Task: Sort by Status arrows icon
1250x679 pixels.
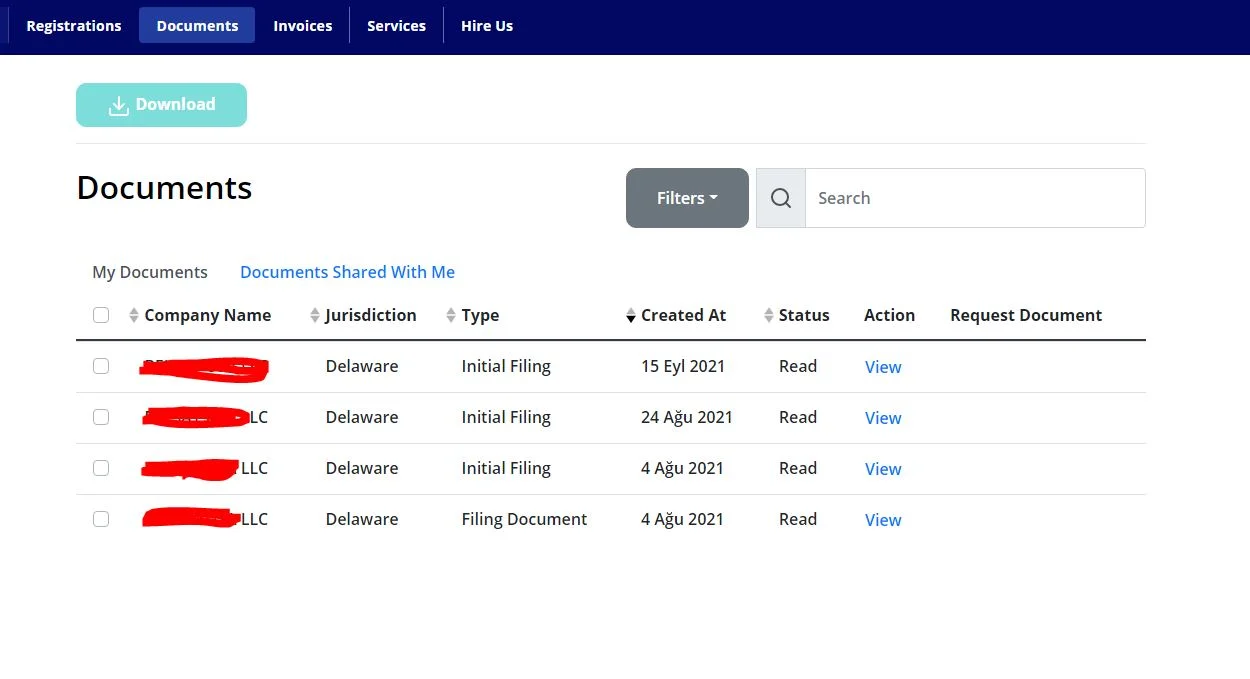Action: (769, 316)
